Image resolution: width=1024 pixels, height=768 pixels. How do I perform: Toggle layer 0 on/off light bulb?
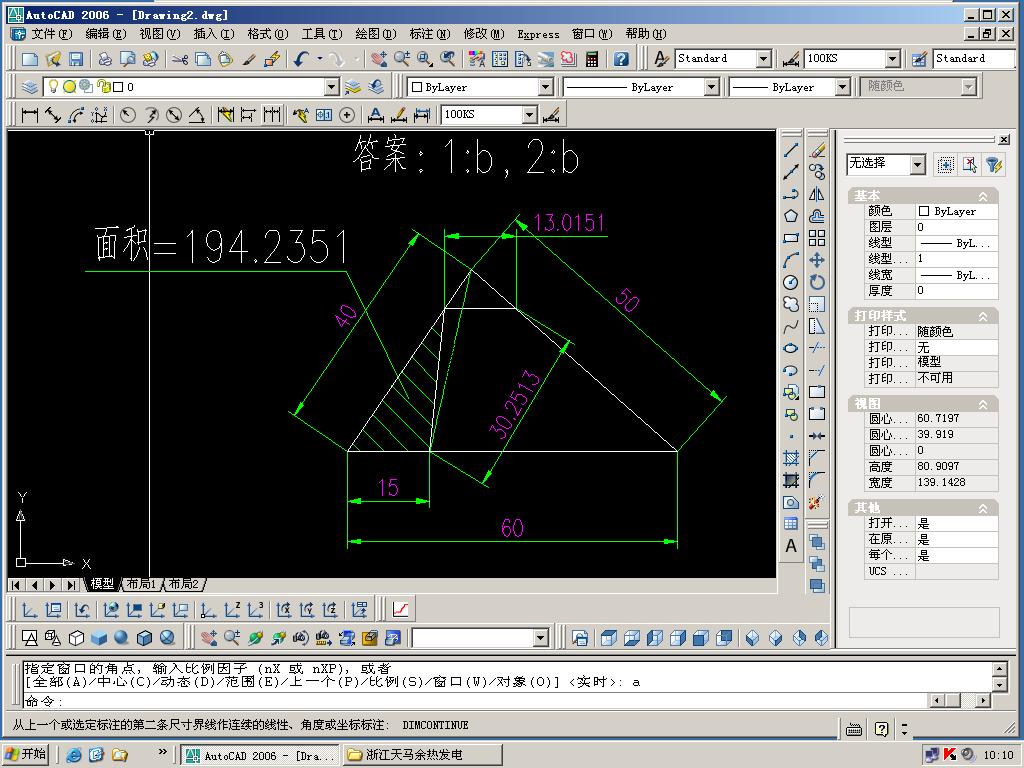click(x=54, y=86)
